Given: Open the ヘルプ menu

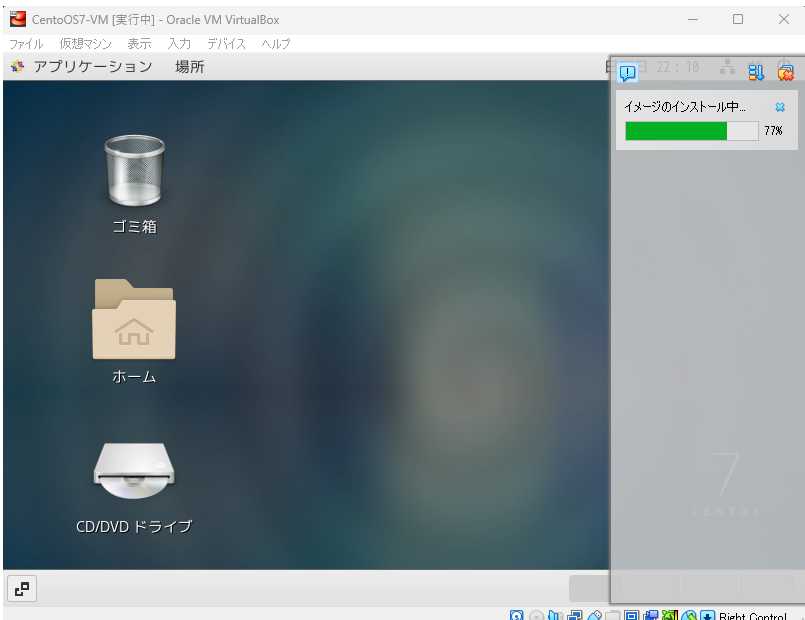Looking at the screenshot, I should pos(276,44).
